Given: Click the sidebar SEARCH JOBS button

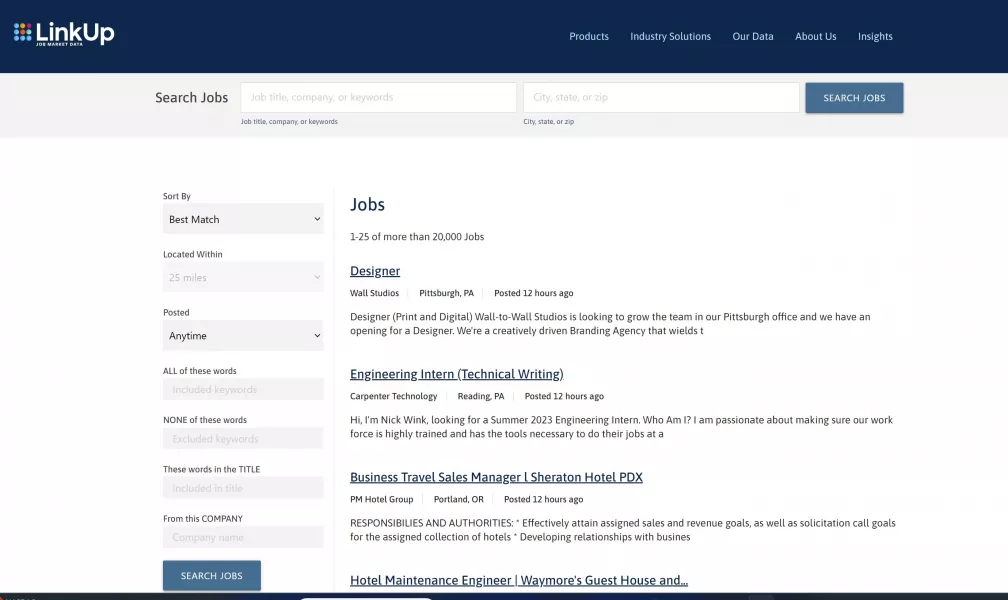Looking at the screenshot, I should coord(212,576).
